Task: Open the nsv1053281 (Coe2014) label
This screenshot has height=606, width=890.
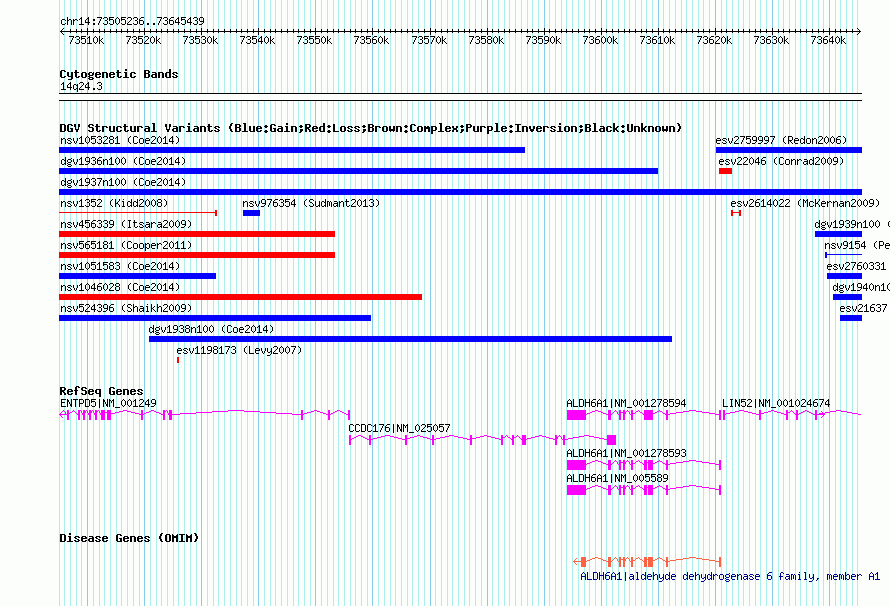Action: [120, 140]
